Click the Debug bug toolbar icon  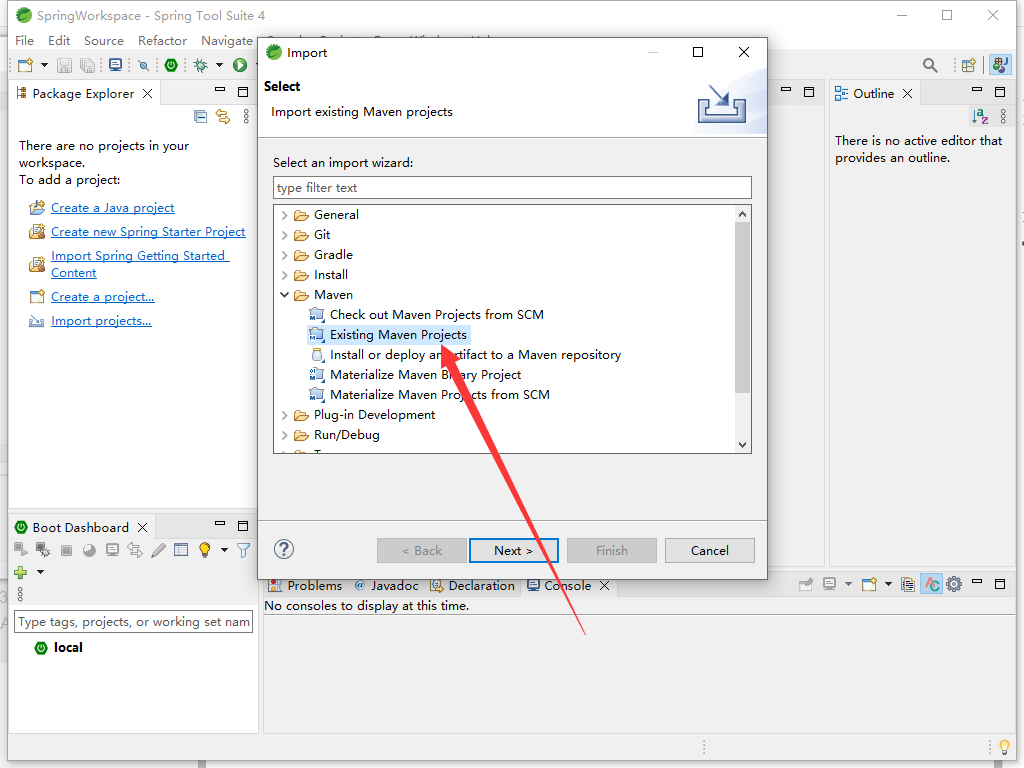(x=200, y=65)
